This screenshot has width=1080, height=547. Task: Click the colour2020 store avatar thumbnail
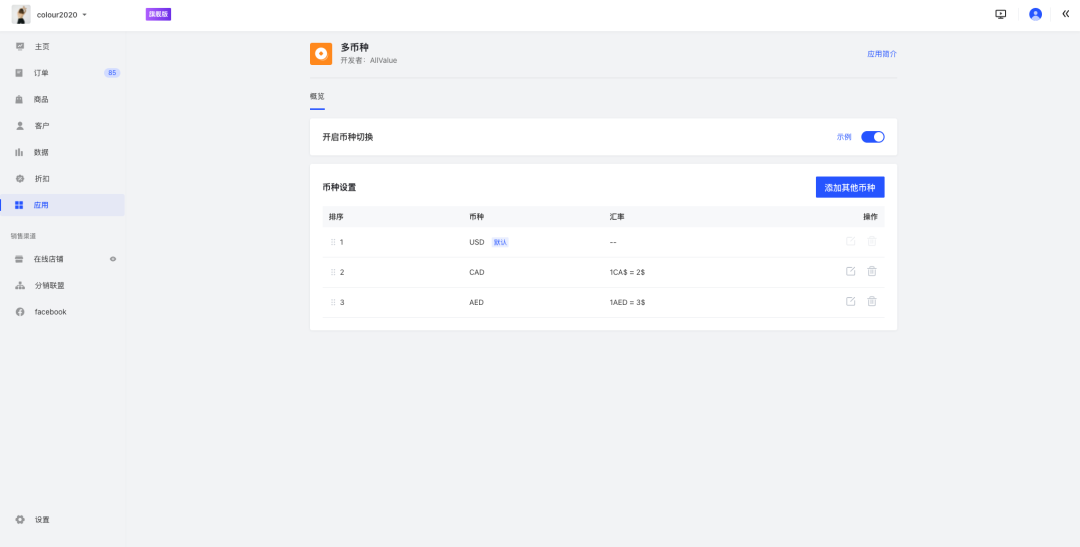tap(21, 14)
